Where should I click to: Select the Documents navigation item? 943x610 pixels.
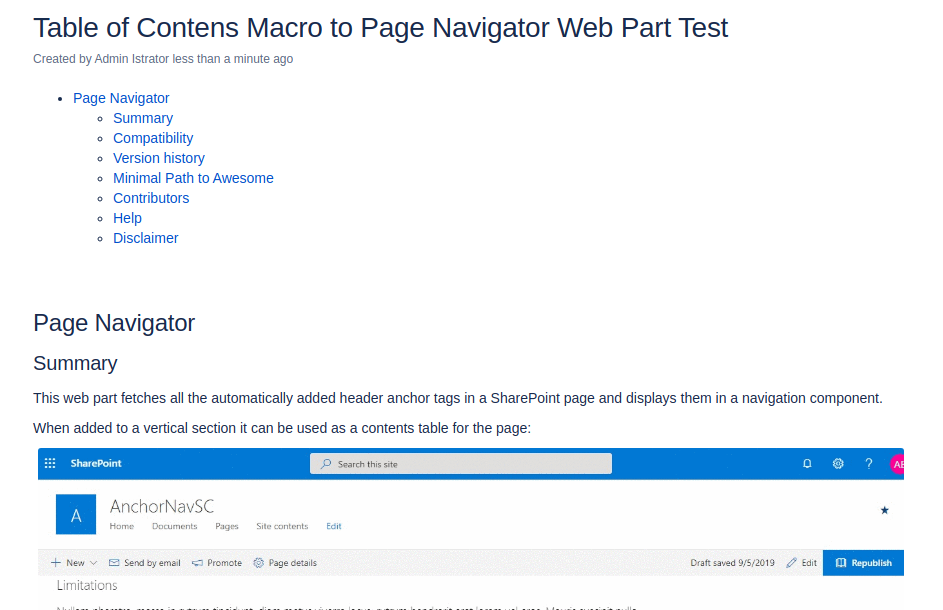click(174, 526)
